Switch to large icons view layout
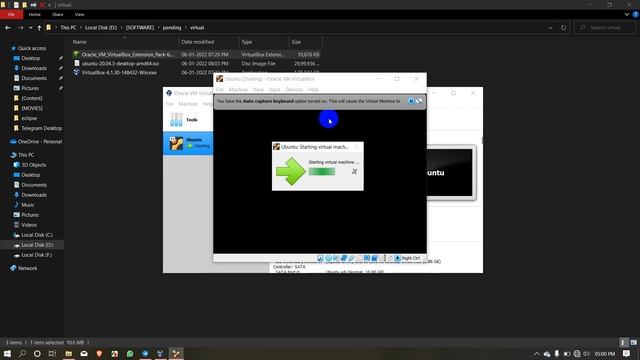This screenshot has width=640, height=360. [x=633, y=342]
